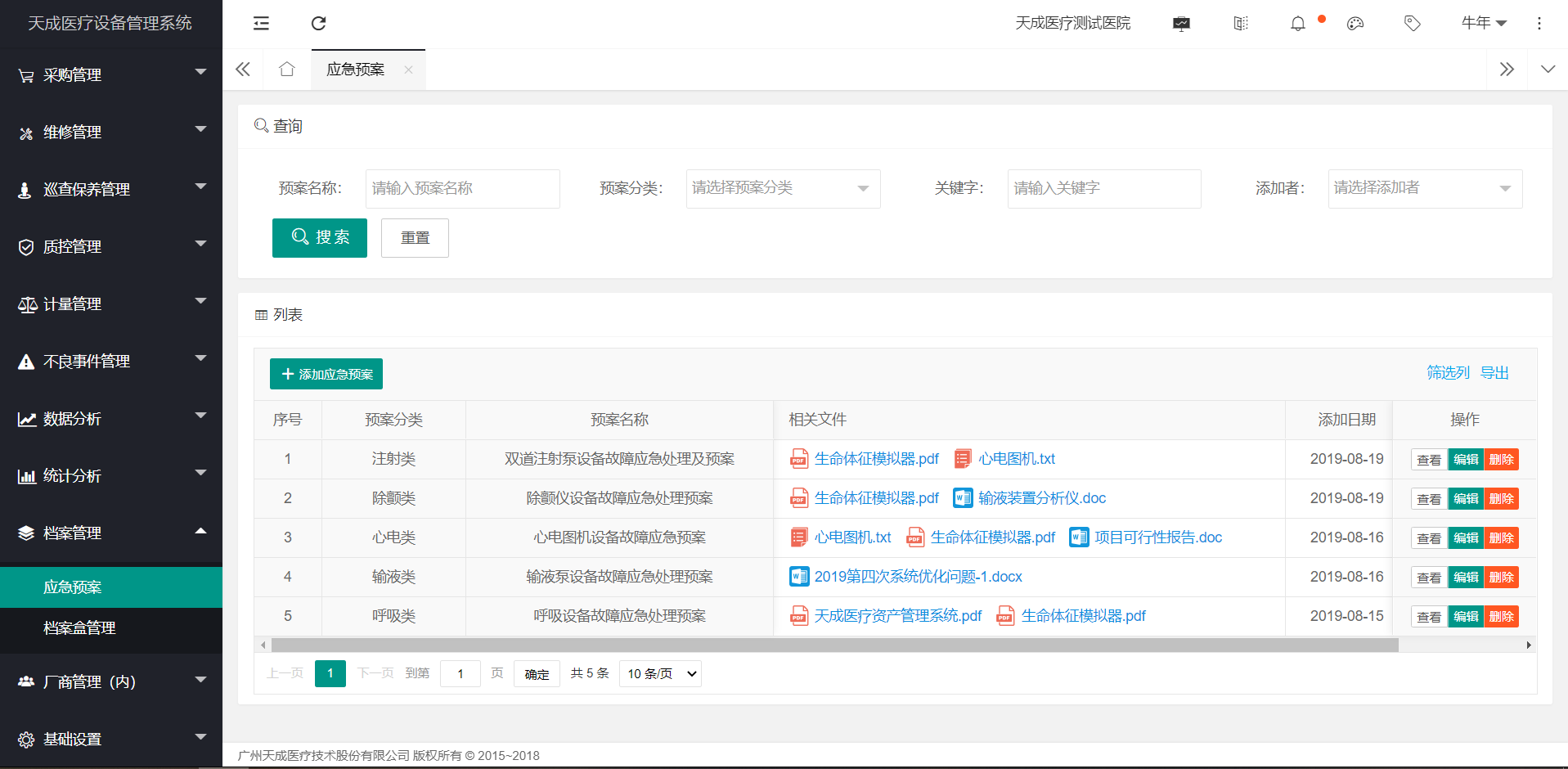Screen dimensions: 1568x769
Task: Delete the 心电类 row via 删除
Action: (x=1502, y=538)
